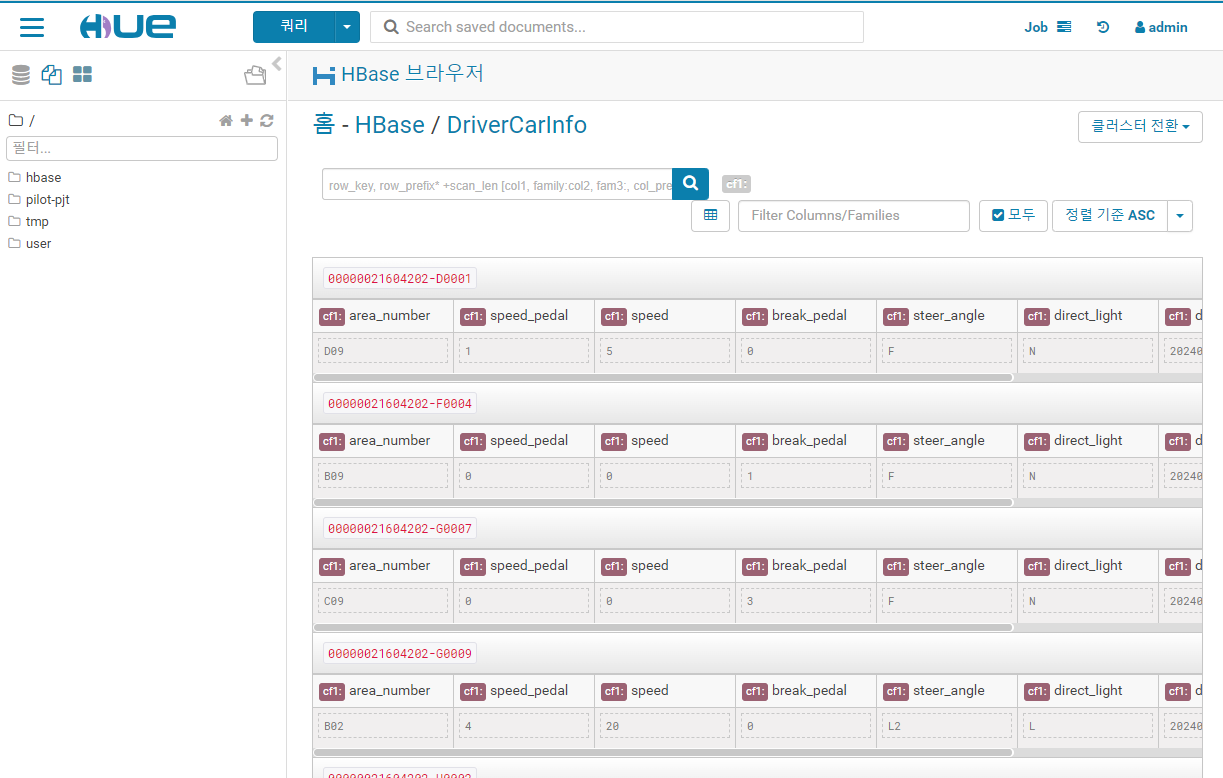This screenshot has width=1223, height=778.
Task: Open the apps grid panel icon
Action: [83, 75]
